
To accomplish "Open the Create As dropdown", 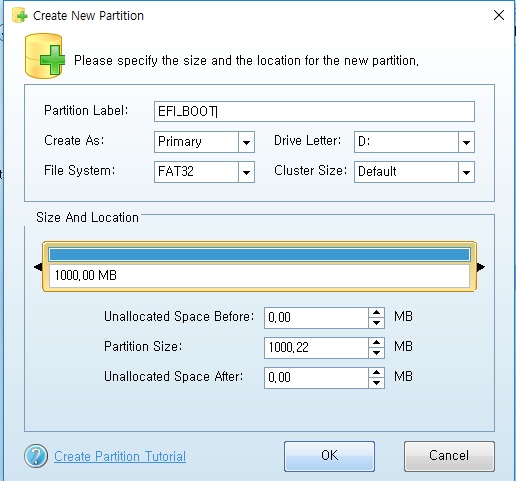I will pos(246,142).
